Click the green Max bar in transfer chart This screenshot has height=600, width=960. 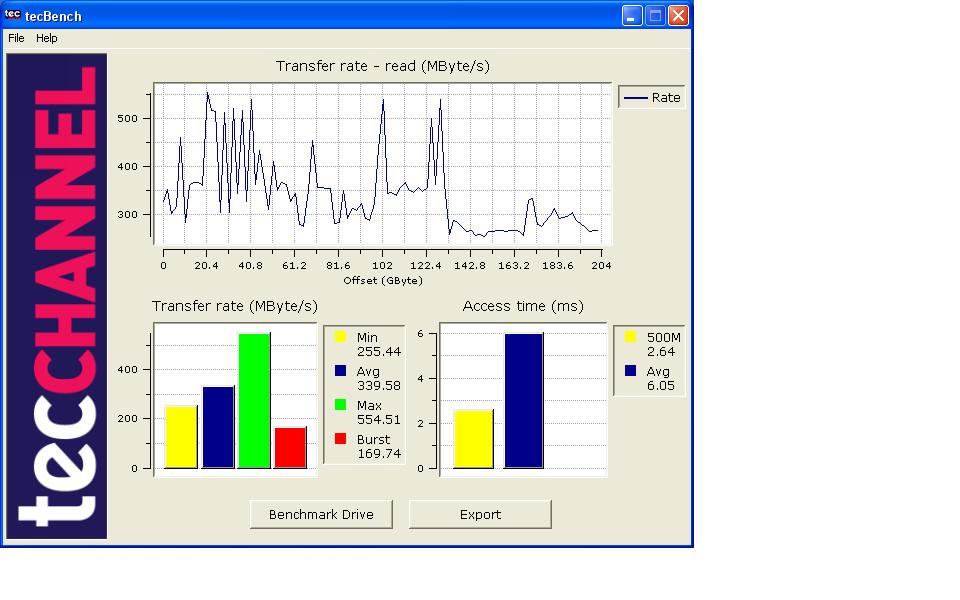254,401
